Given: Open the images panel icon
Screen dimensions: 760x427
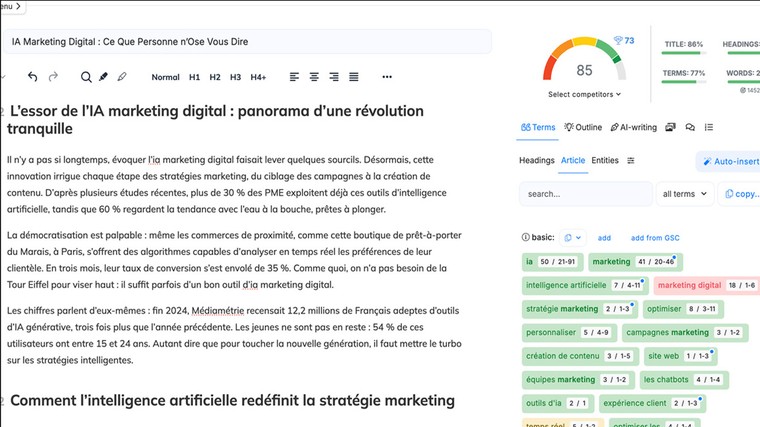Looking at the screenshot, I should click(x=670, y=127).
